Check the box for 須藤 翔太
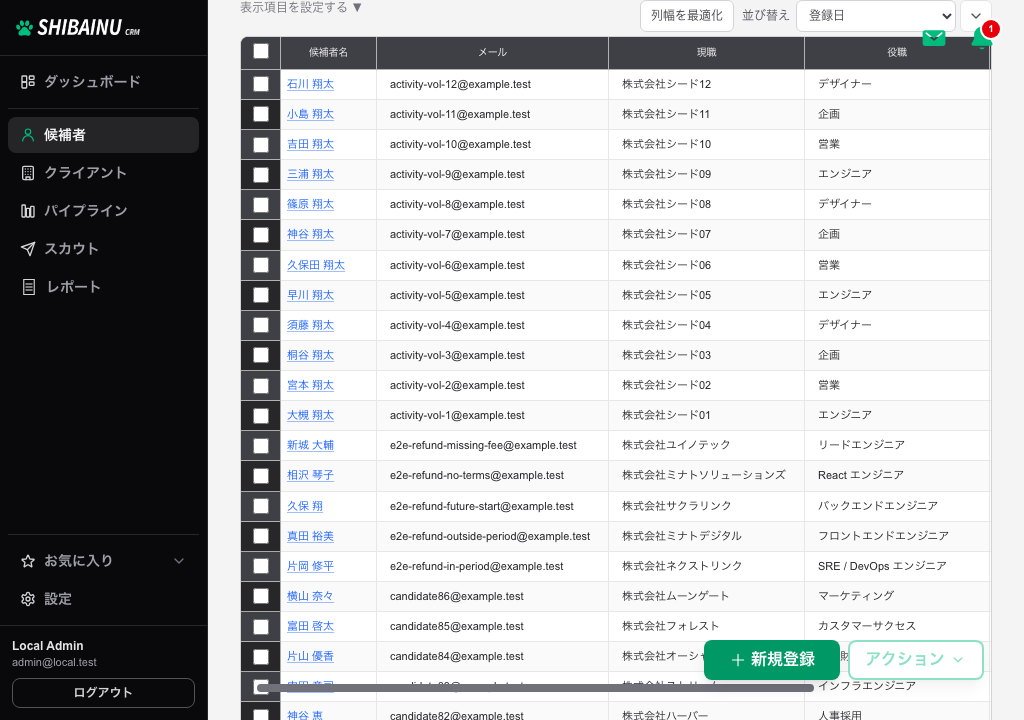 tap(261, 325)
